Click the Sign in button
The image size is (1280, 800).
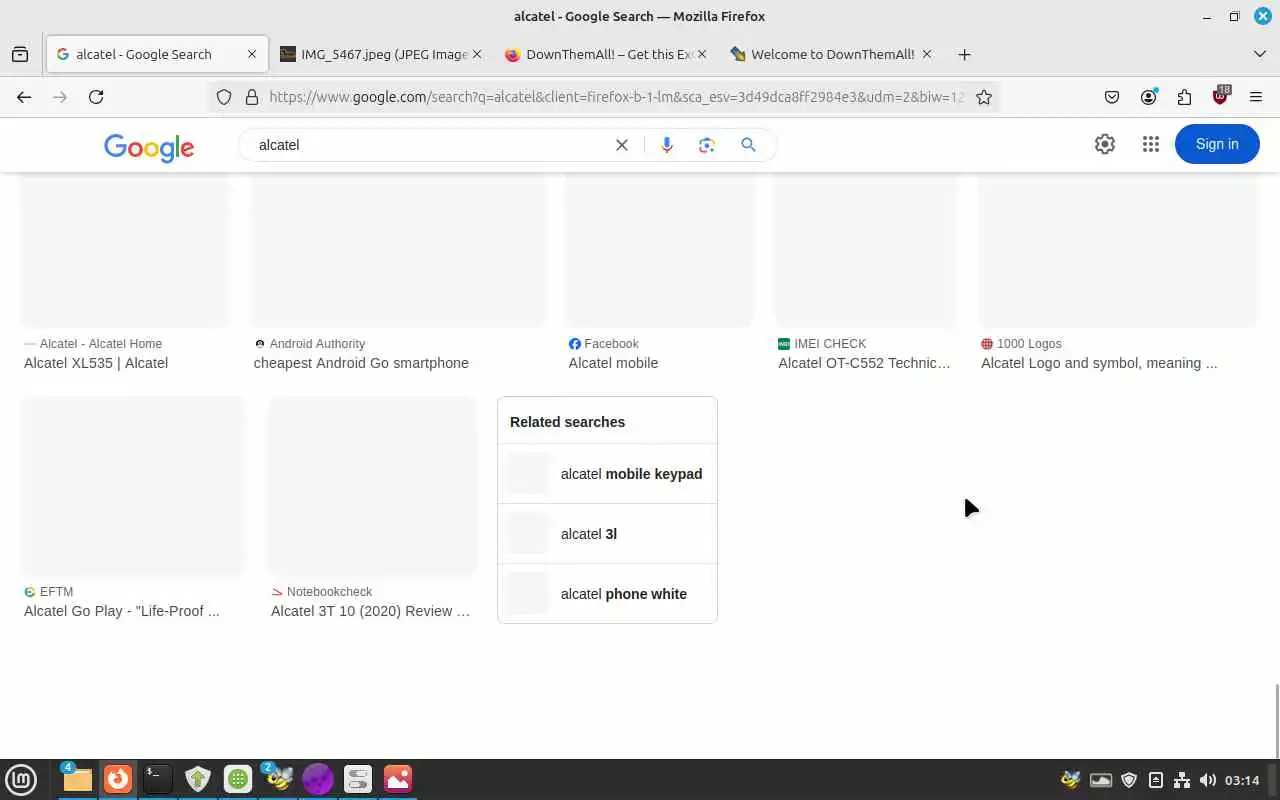pyautogui.click(x=1217, y=144)
